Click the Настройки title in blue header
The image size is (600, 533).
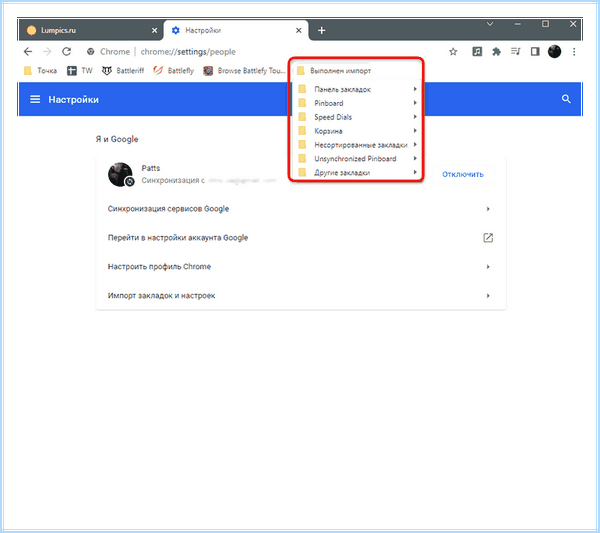(73, 99)
